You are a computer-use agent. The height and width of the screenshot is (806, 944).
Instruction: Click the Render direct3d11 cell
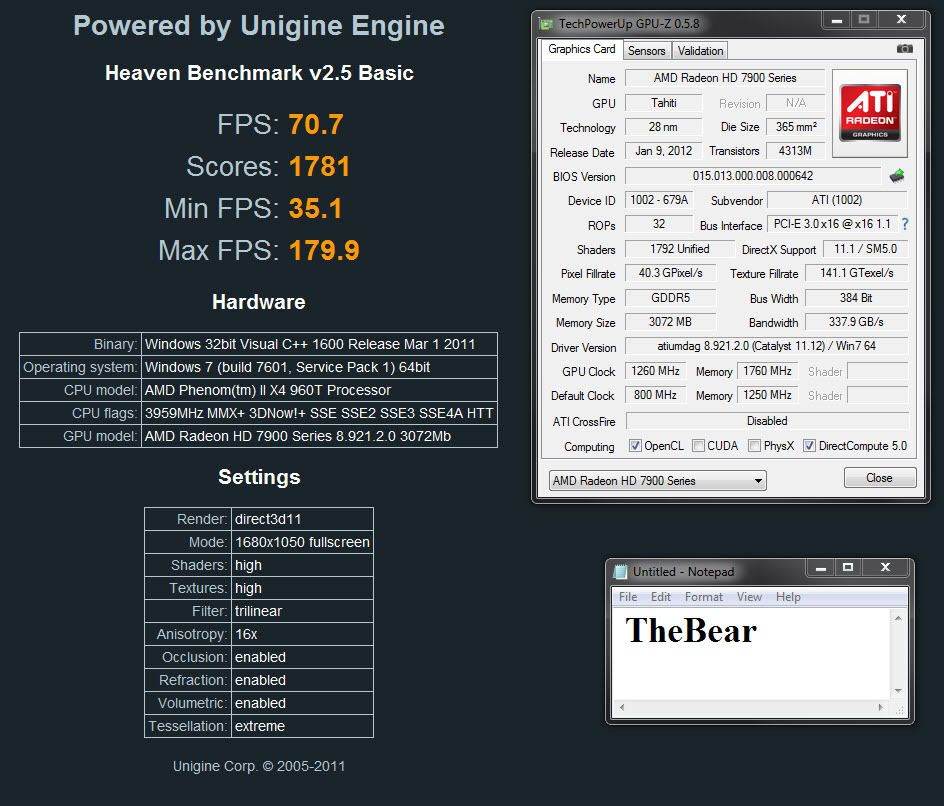coord(302,519)
